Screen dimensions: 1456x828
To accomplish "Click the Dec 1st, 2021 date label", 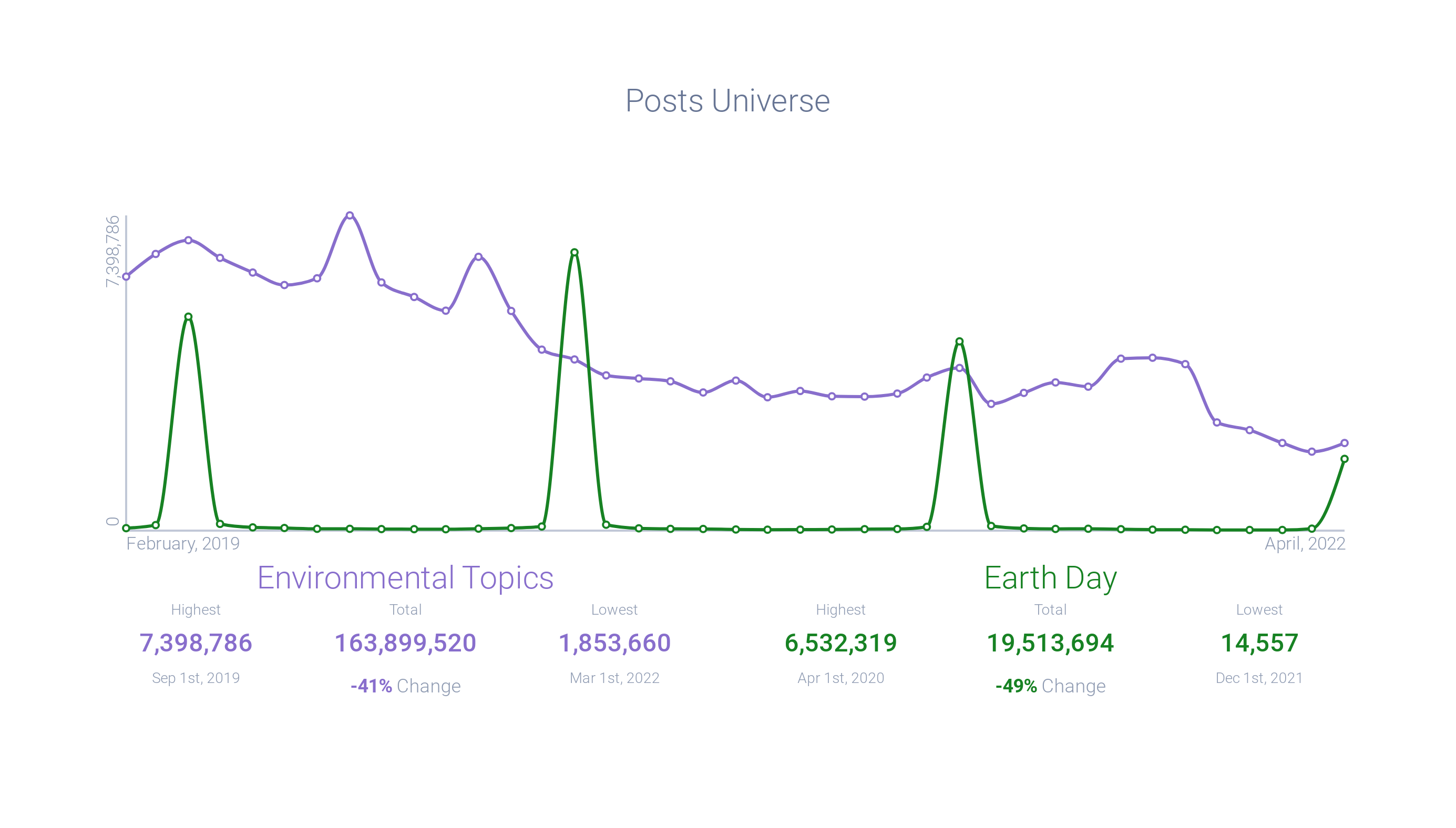I will click(1259, 678).
